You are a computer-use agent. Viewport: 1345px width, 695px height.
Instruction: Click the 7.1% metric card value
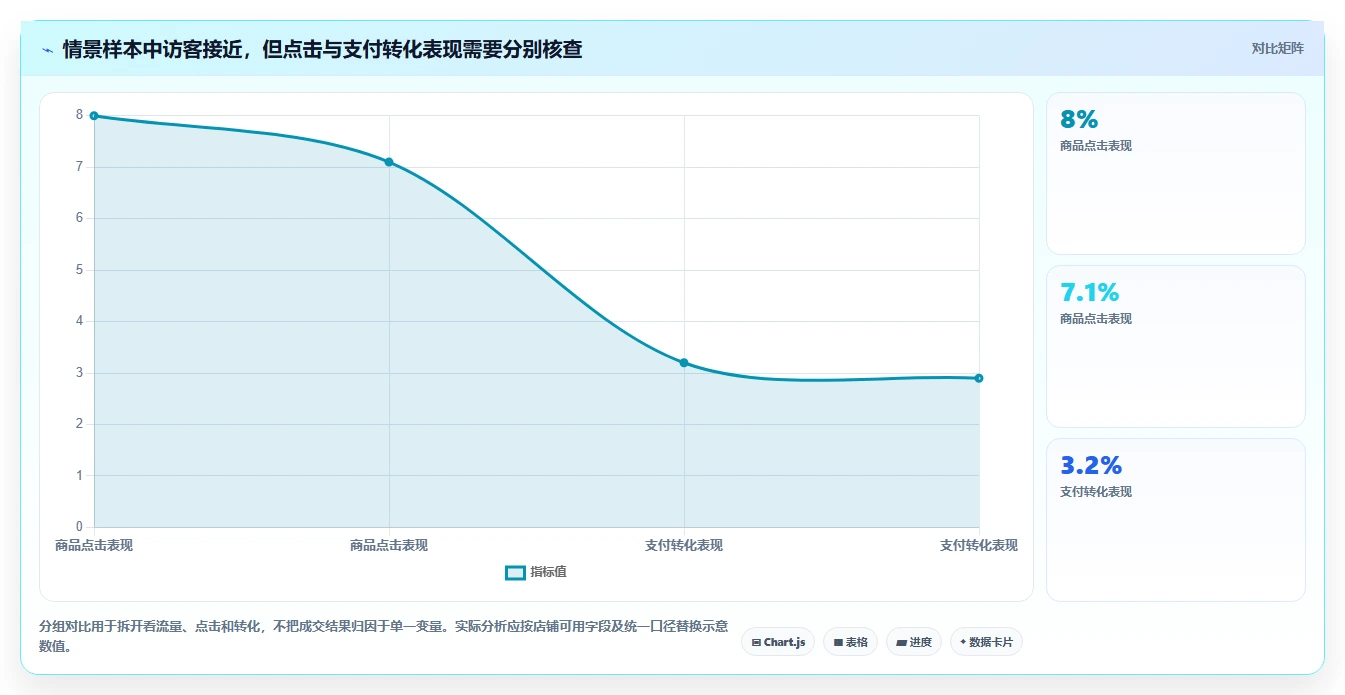click(1089, 292)
